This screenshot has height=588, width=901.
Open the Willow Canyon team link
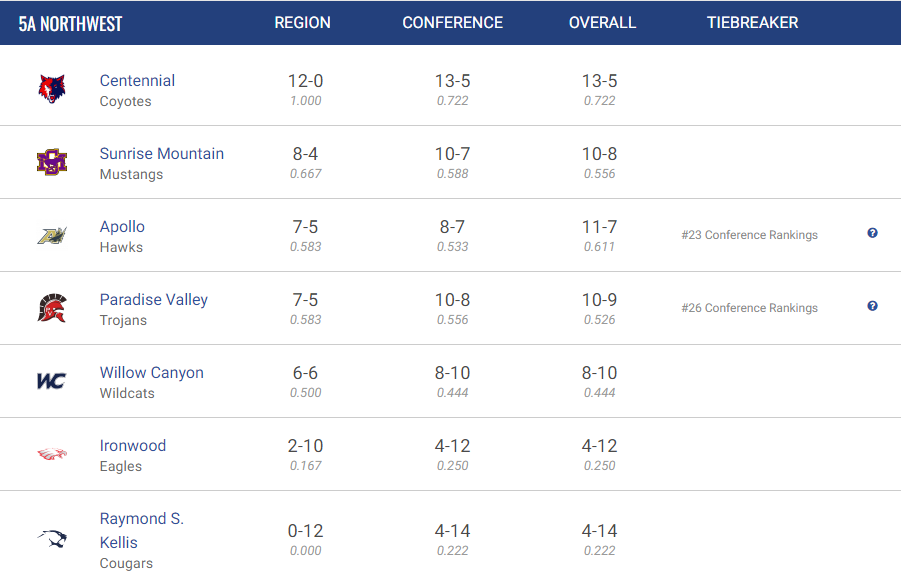152,372
